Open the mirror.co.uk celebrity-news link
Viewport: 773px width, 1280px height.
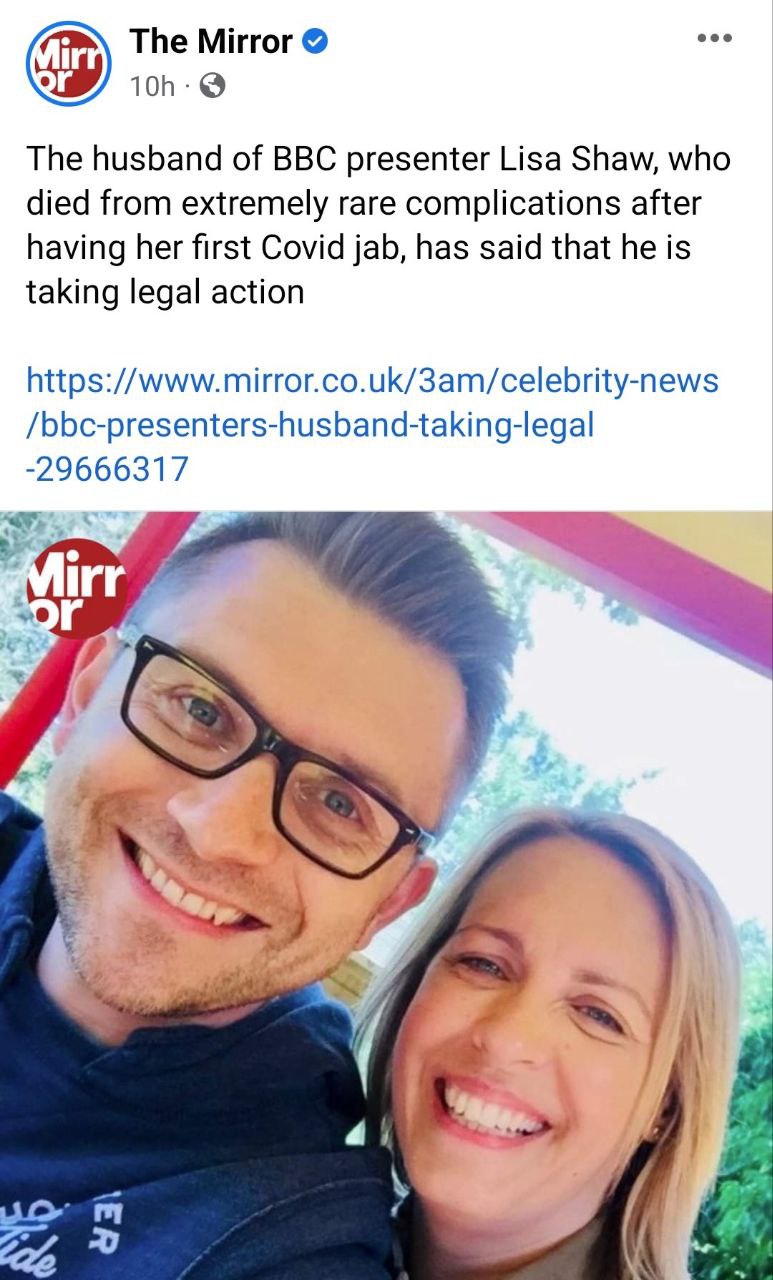[372, 381]
